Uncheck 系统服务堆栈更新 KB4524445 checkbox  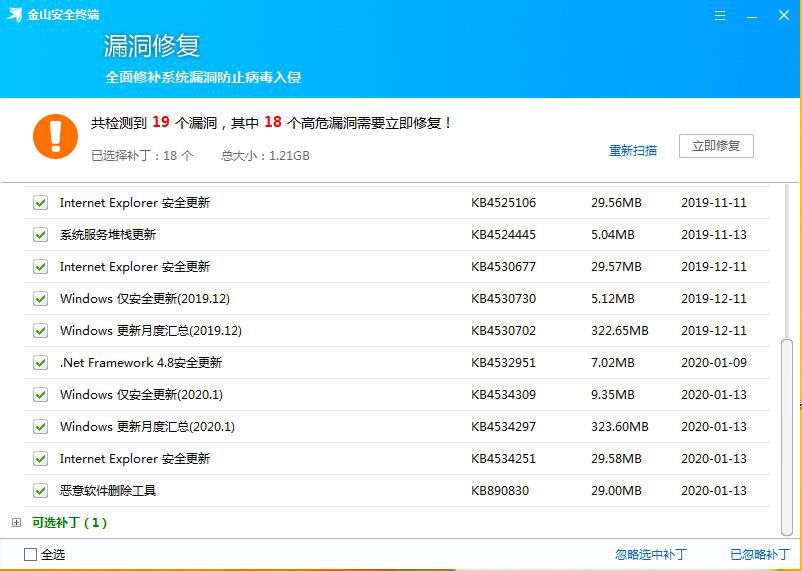[40, 235]
